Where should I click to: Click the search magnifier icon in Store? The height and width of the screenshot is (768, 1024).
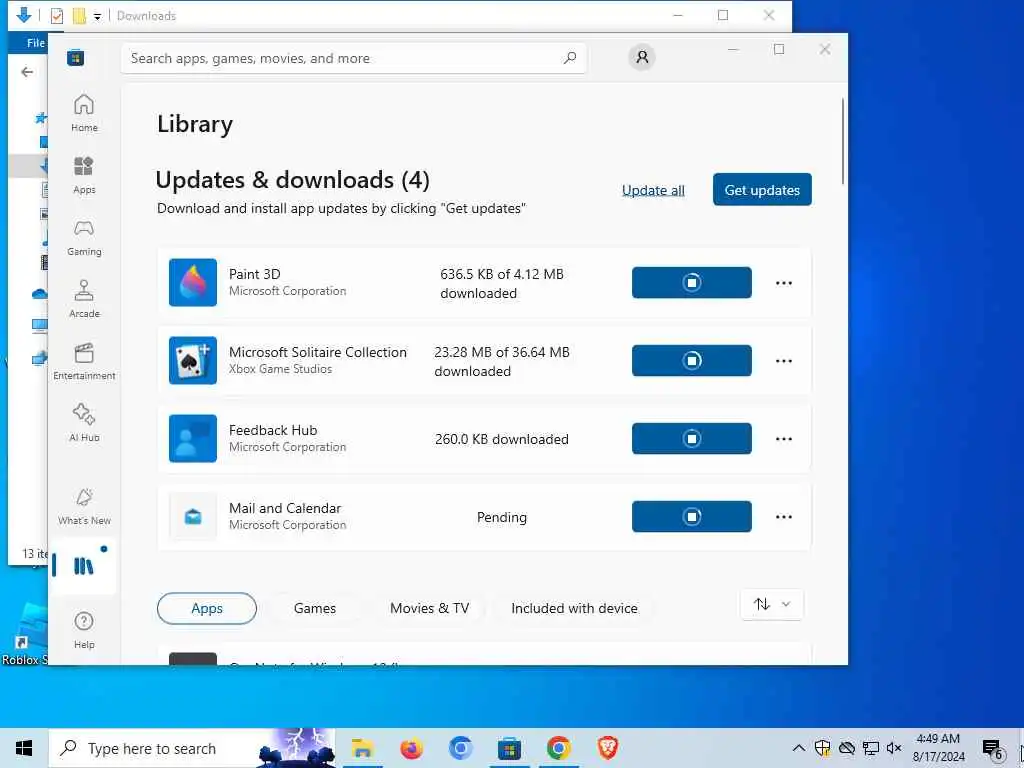[x=569, y=58]
